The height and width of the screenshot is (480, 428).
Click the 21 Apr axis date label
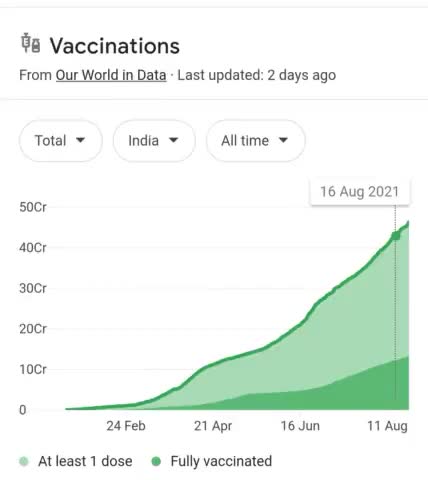pyautogui.click(x=213, y=426)
